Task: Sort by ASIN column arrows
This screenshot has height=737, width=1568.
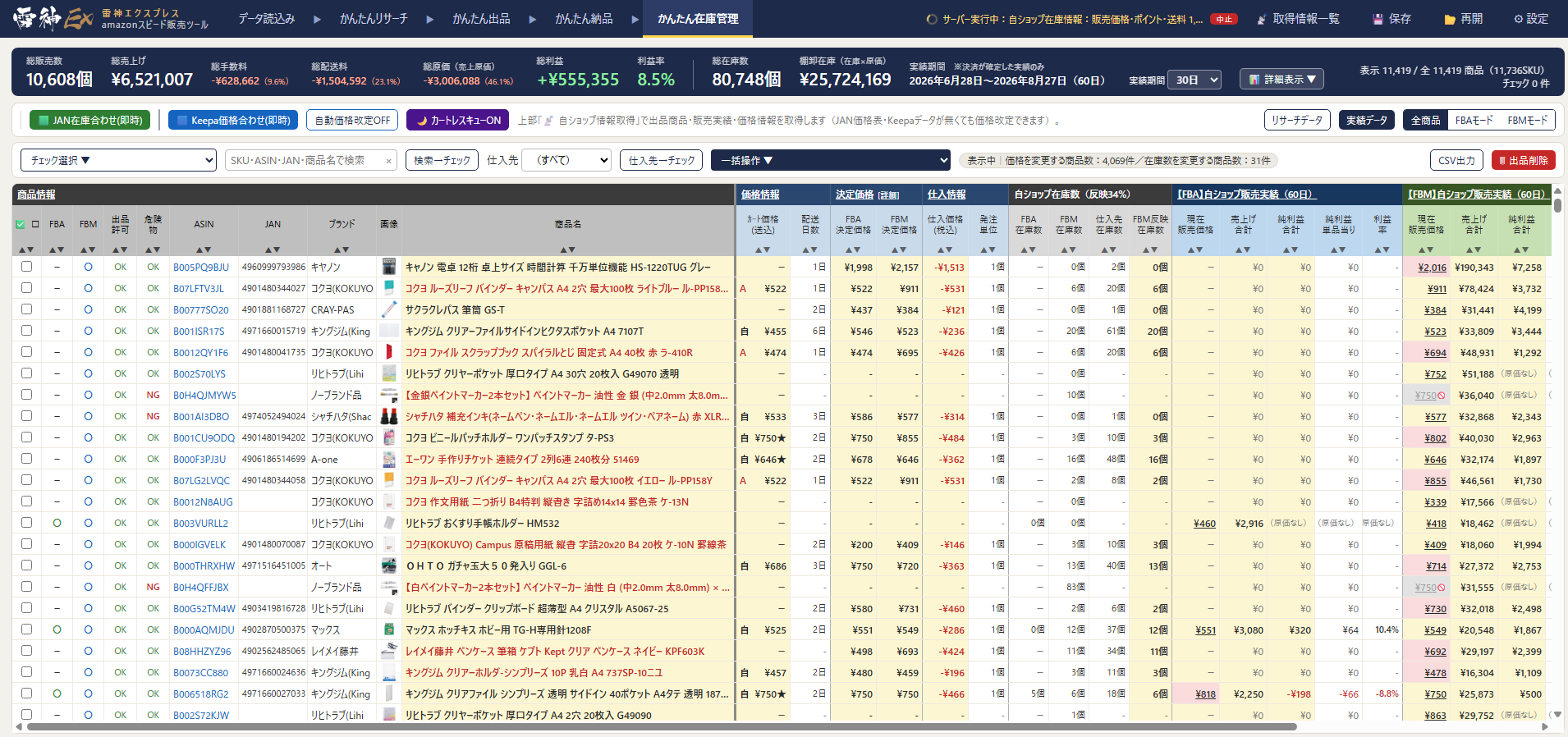Action: click(204, 249)
